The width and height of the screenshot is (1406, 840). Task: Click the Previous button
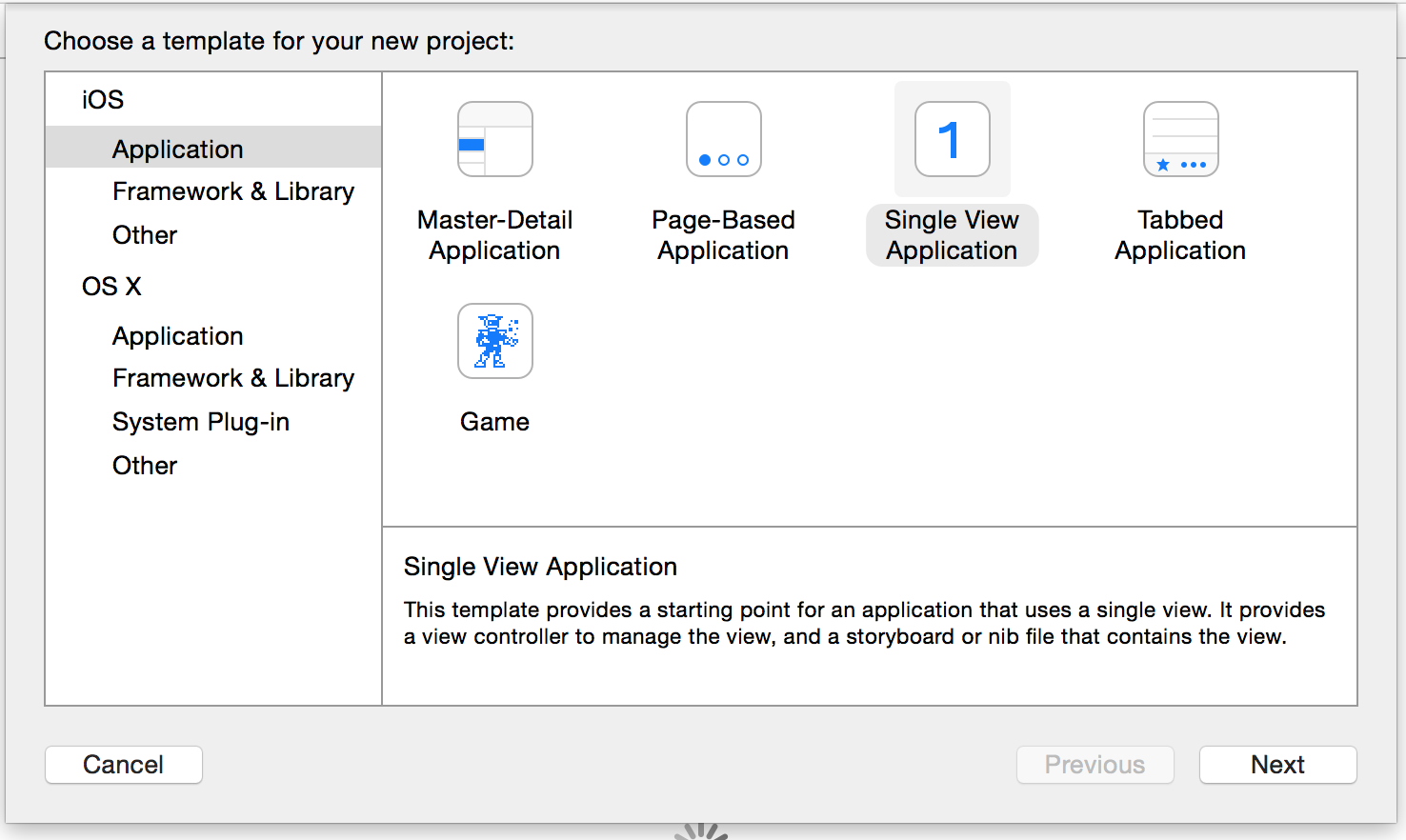tap(1095, 765)
